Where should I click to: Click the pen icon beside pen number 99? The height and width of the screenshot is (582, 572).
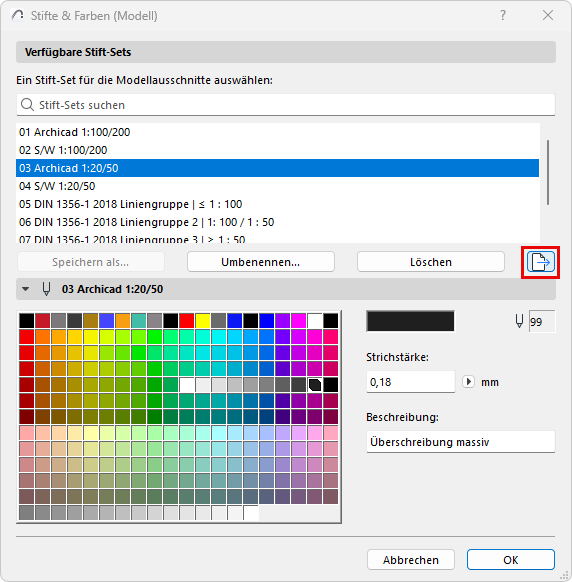click(519, 321)
